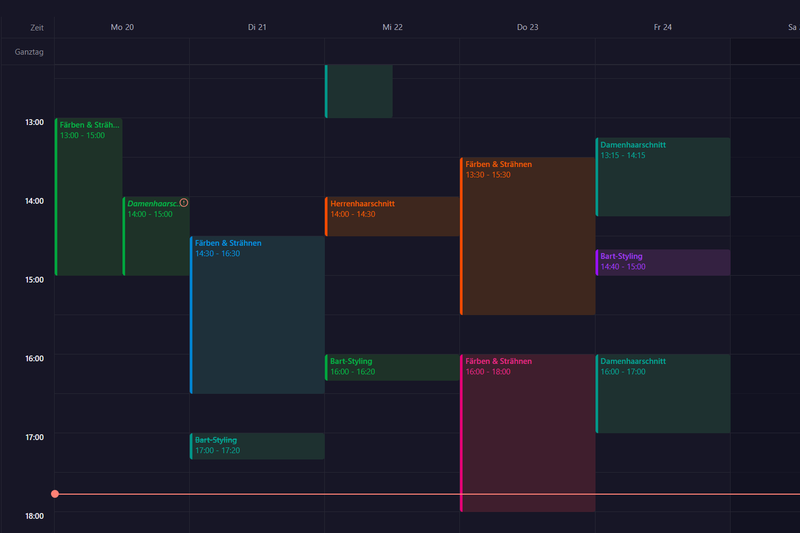Select the Fr 24 day header
The width and height of the screenshot is (800, 533).
663,27
